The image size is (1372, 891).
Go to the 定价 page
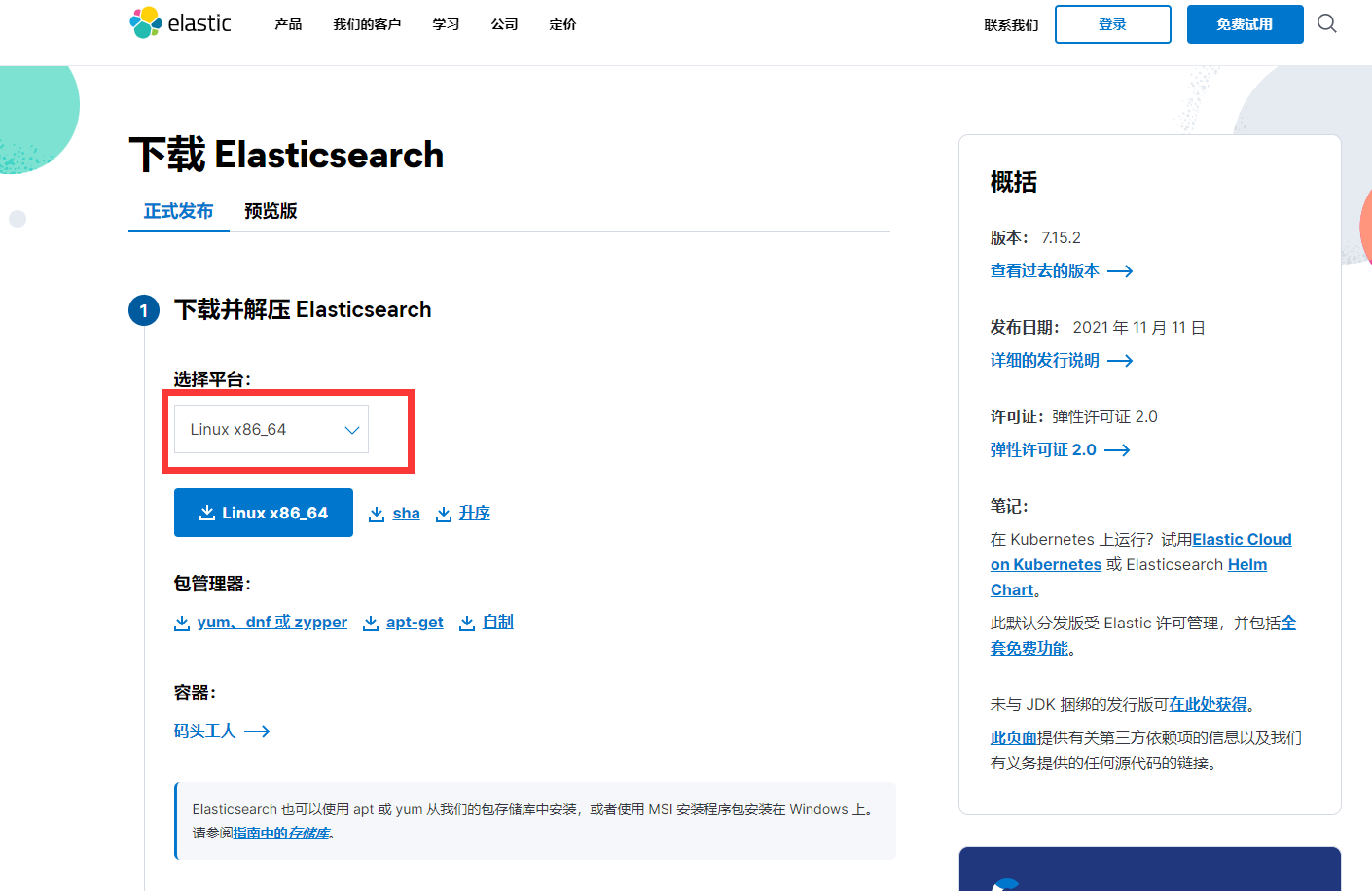point(562,24)
